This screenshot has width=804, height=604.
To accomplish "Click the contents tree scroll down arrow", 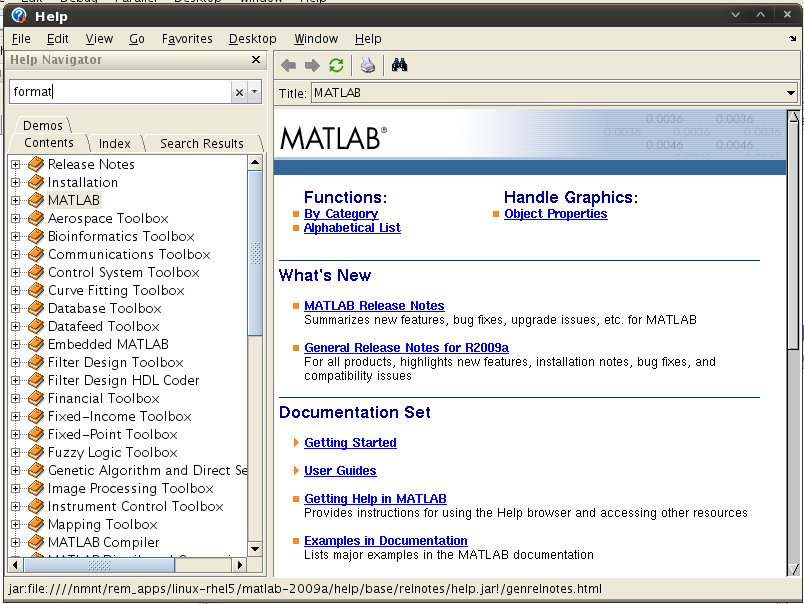I will [255, 549].
